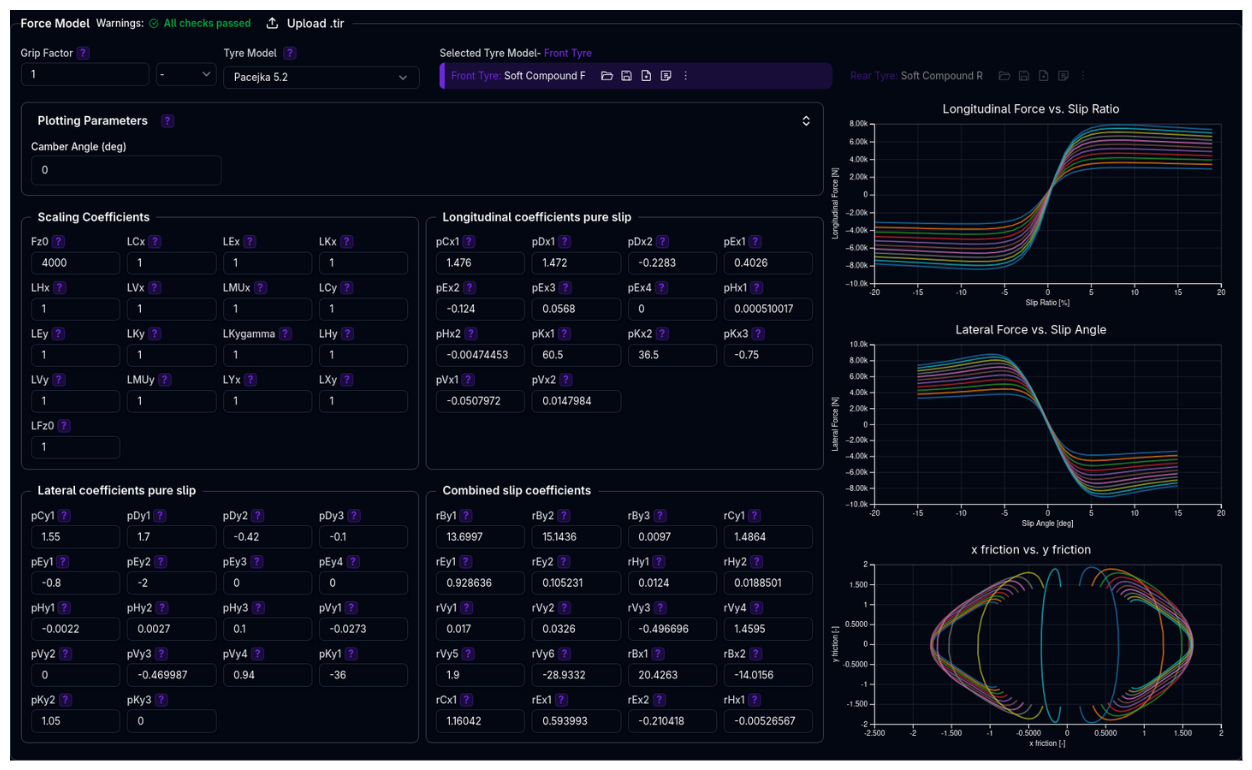
Task: Switch to Rear Tyre Soft Compound R
Action: click(x=916, y=76)
